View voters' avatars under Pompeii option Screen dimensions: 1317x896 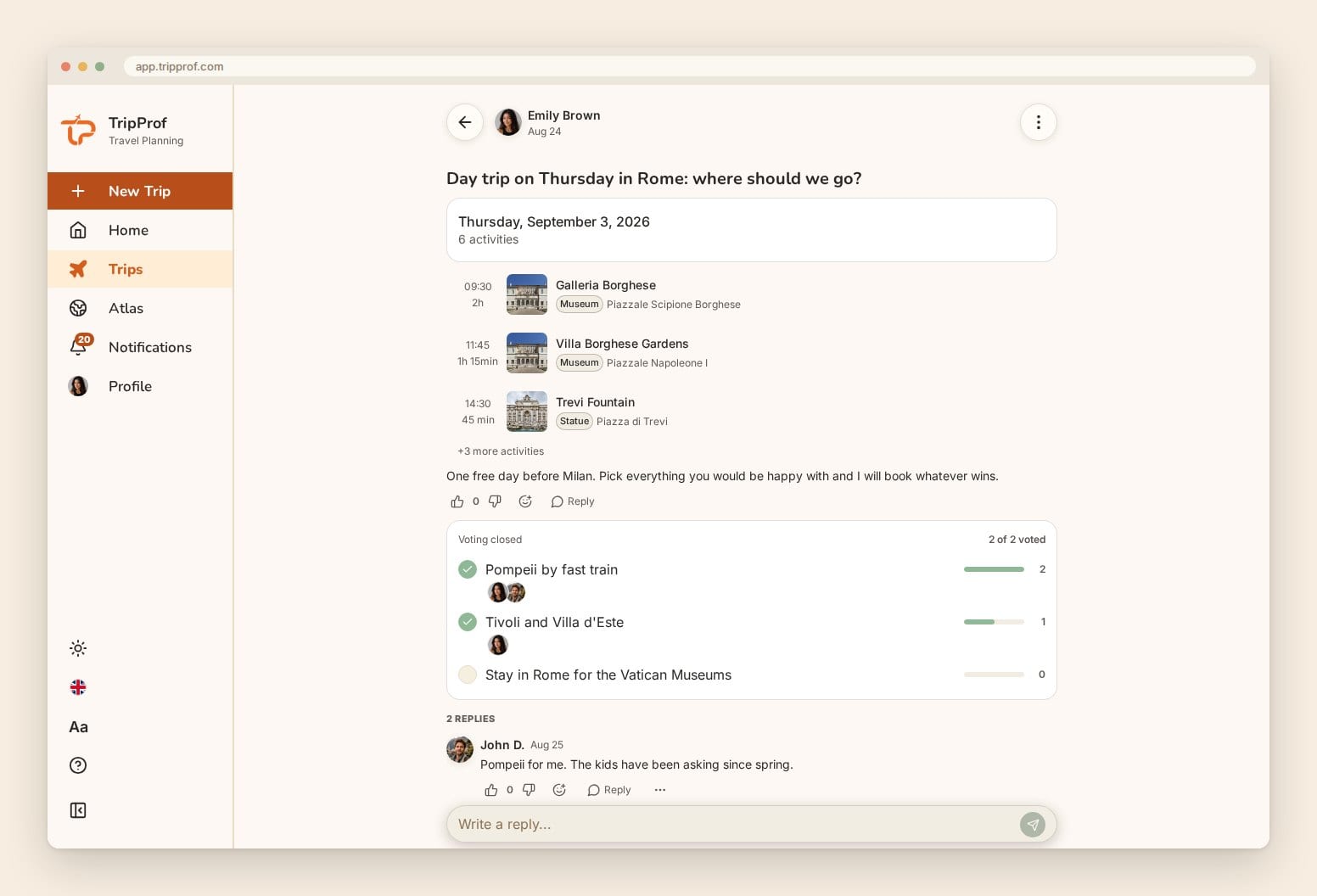tap(507, 592)
